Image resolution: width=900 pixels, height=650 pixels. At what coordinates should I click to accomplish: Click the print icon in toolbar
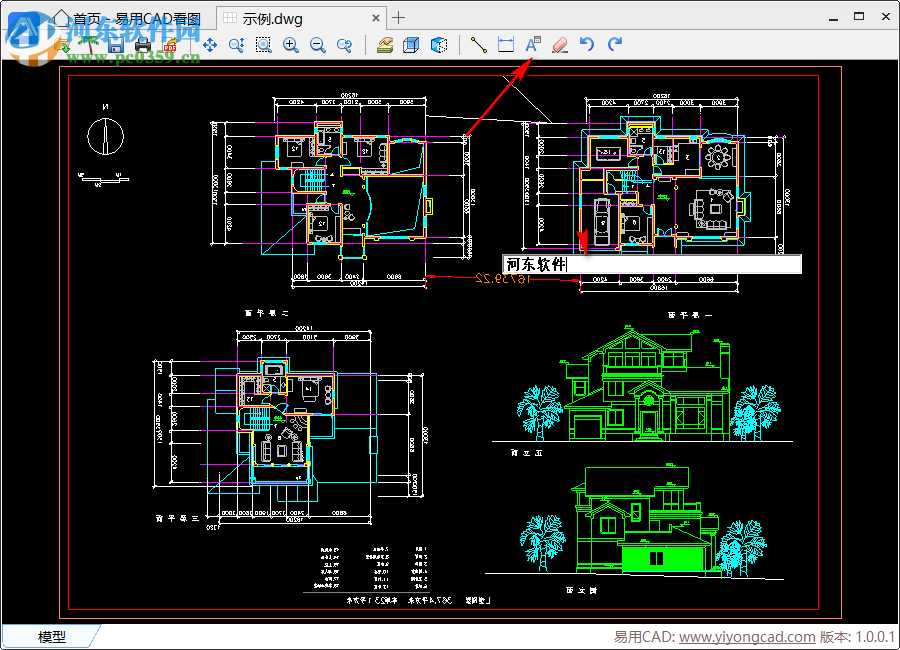(x=142, y=45)
